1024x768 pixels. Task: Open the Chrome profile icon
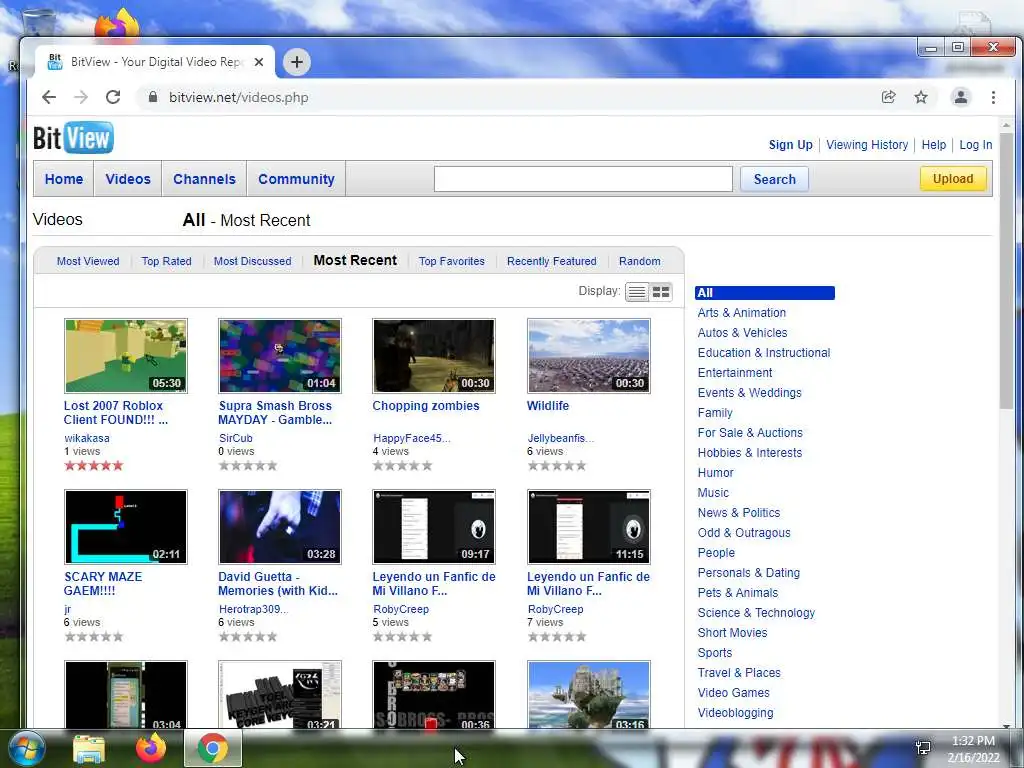[x=961, y=97]
